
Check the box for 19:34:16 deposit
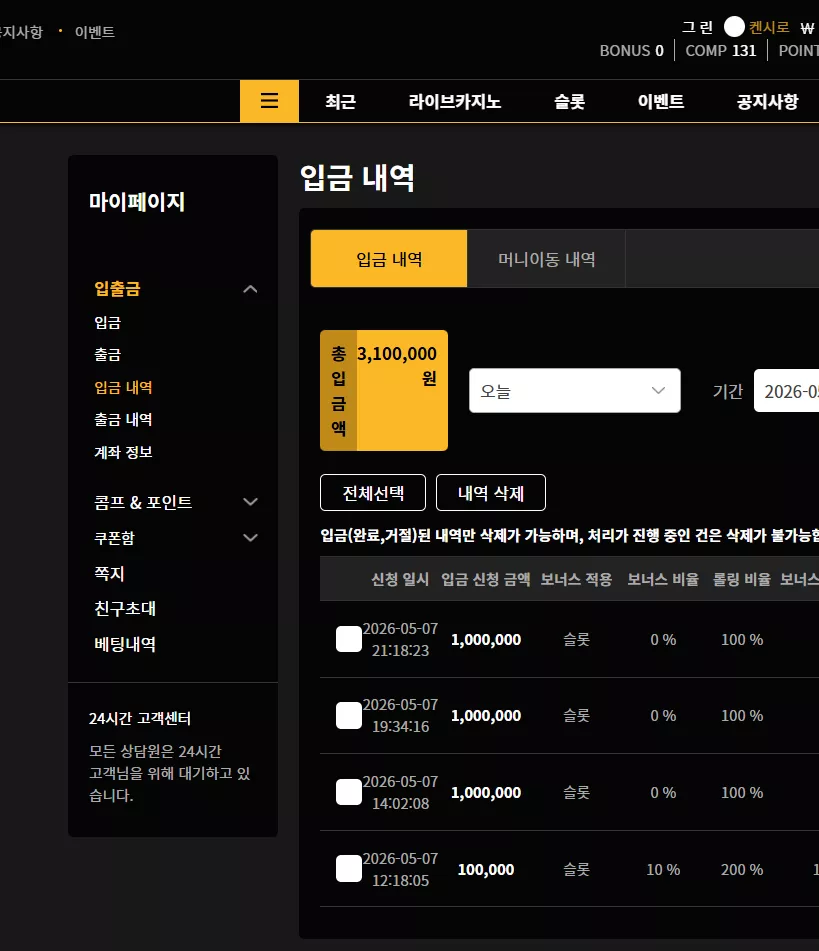coord(349,716)
